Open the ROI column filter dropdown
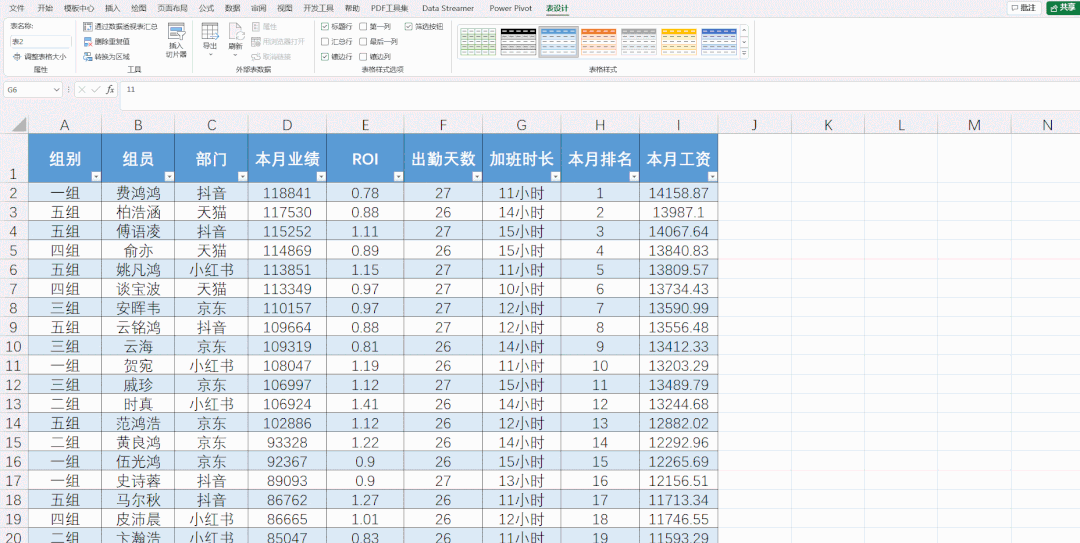The image size is (1080, 543). [x=398, y=177]
